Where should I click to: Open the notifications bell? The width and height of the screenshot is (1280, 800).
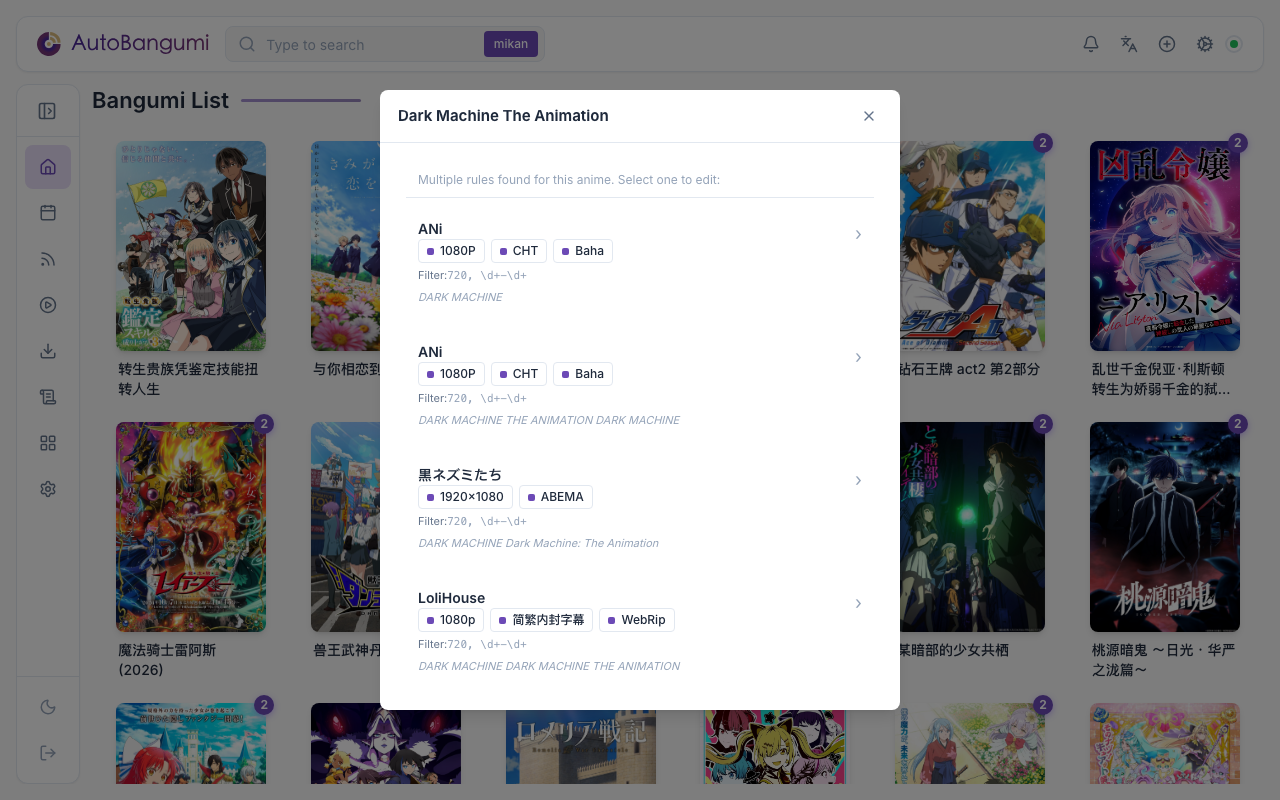point(1091,44)
